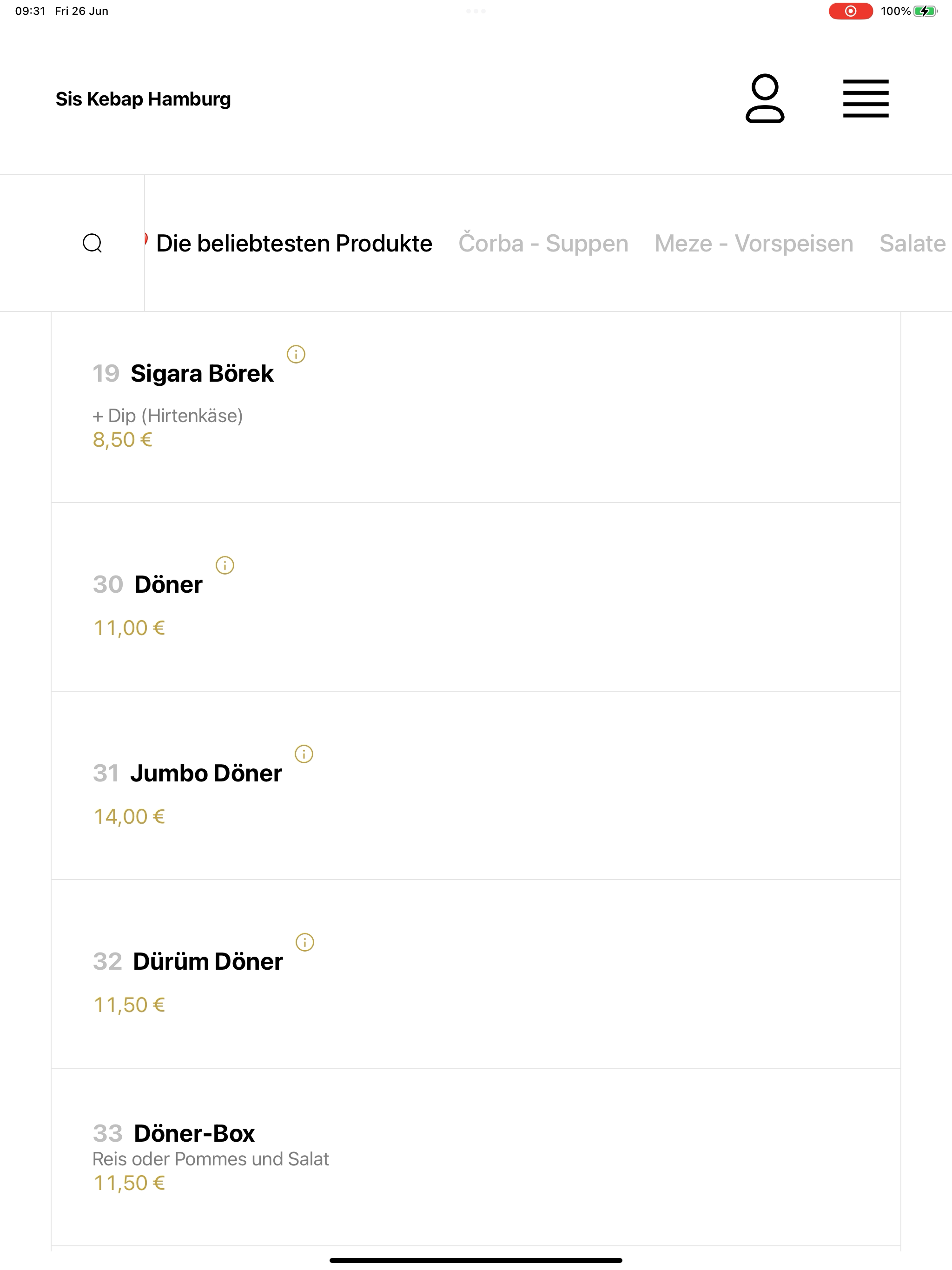
Task: Choose Jumbo Döner for 14,00 €
Action: [x=476, y=786]
